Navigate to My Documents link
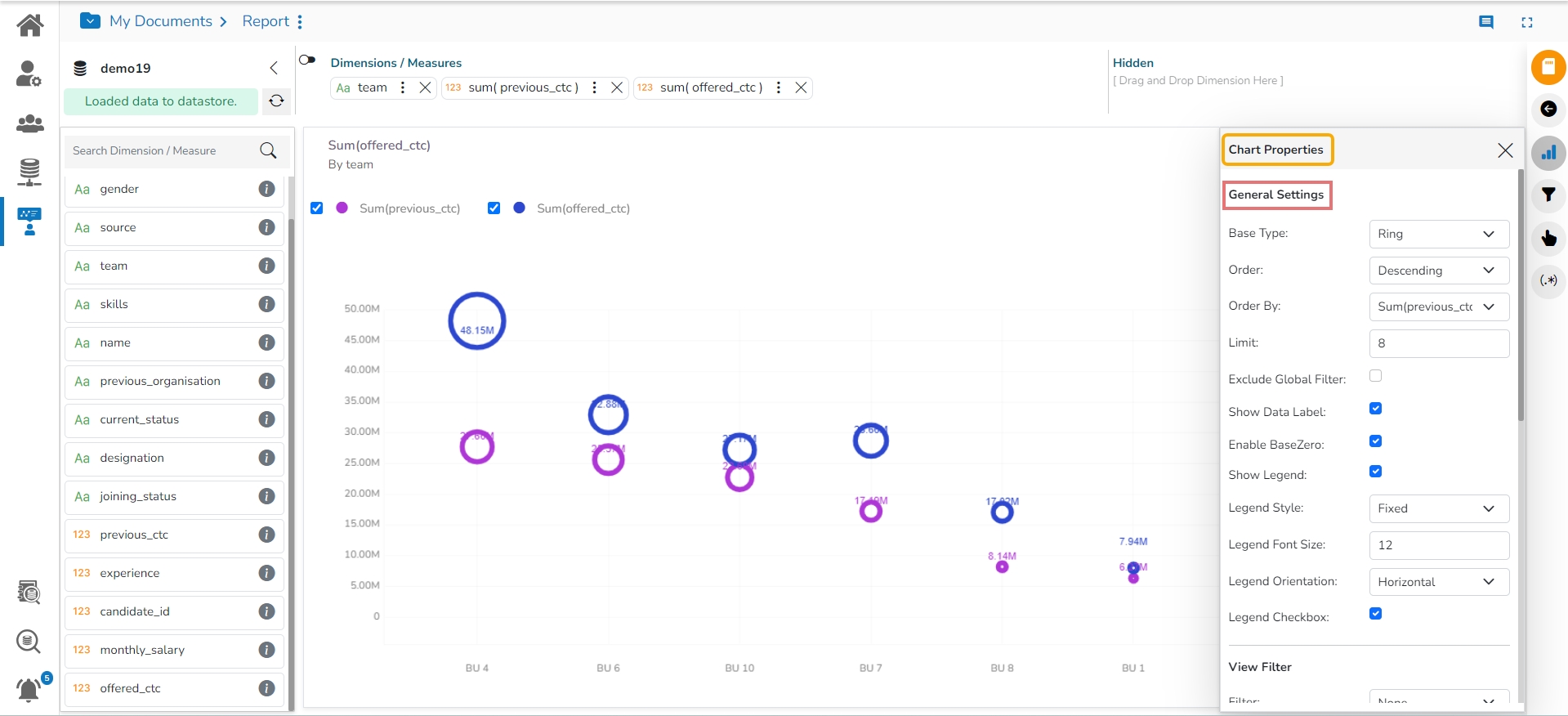This screenshot has height=716, width=1568. (161, 21)
